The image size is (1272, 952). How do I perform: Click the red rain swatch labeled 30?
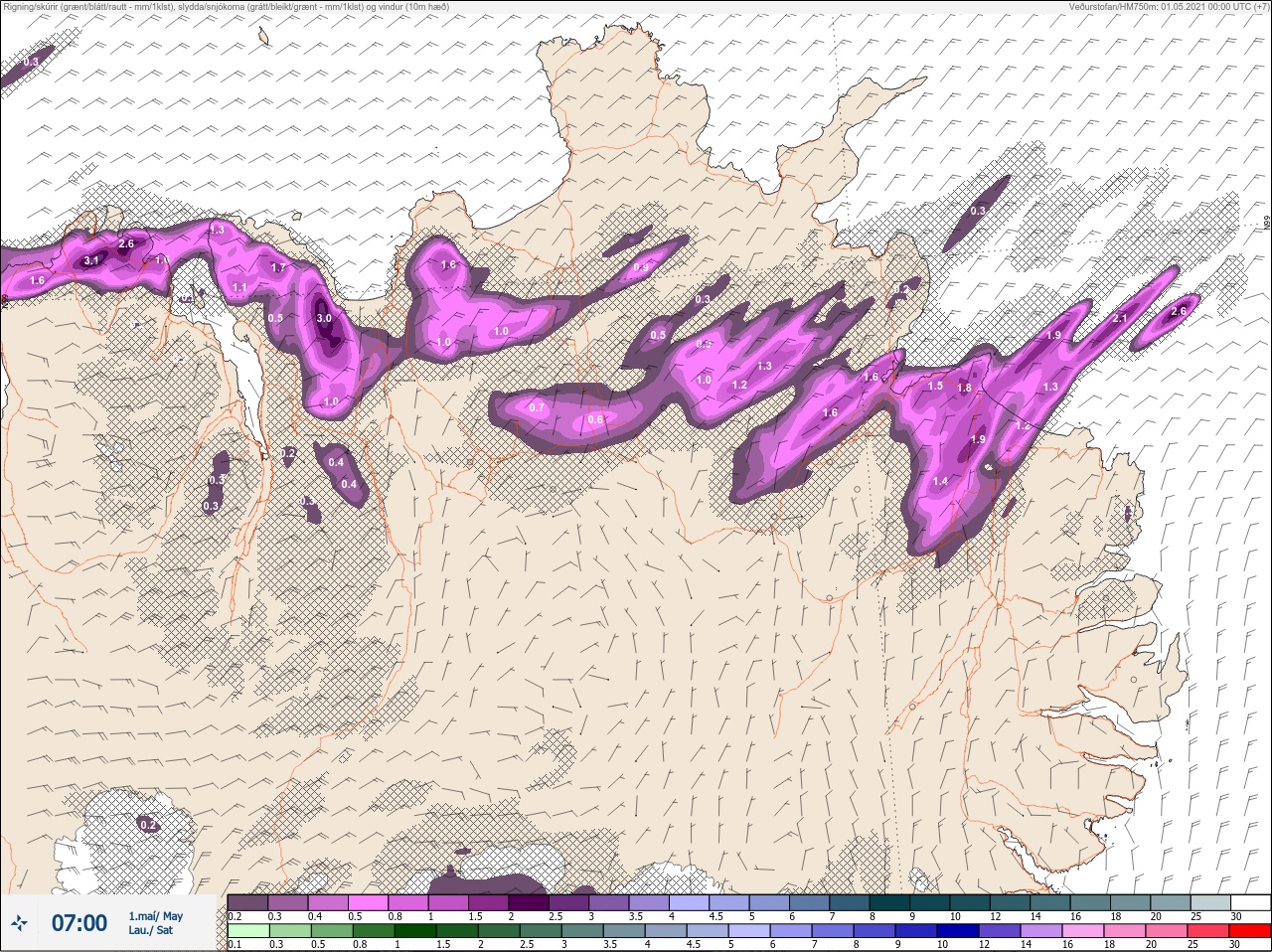tap(1250, 931)
